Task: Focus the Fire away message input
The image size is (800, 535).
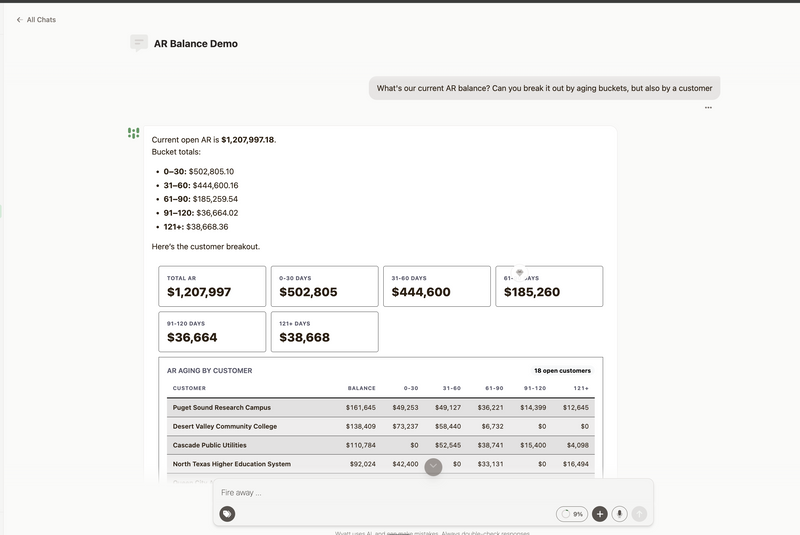Action: tap(433, 493)
